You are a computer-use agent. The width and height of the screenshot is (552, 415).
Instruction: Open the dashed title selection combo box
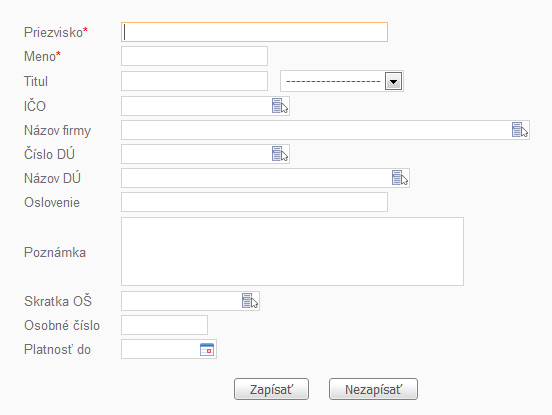click(x=342, y=81)
